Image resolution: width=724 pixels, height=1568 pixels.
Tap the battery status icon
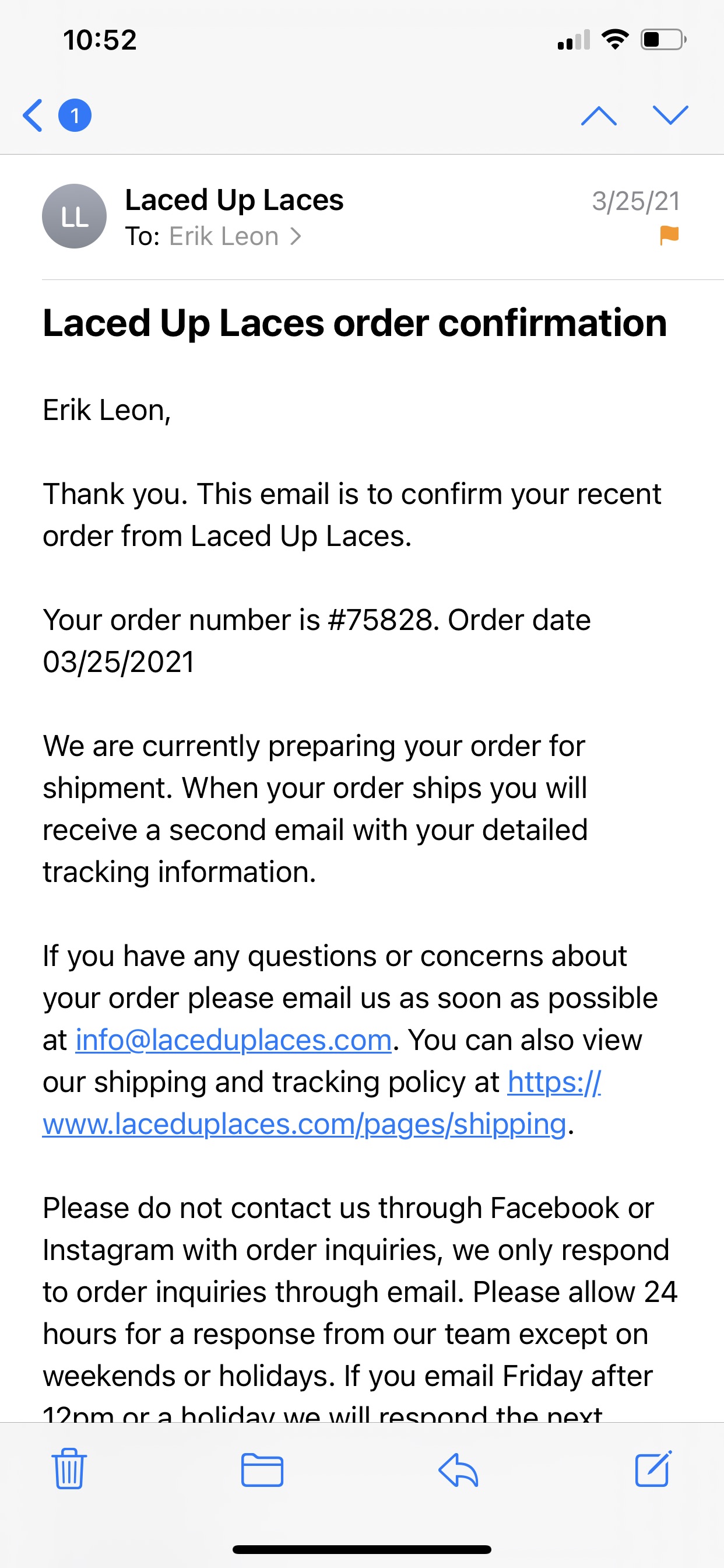(663, 40)
